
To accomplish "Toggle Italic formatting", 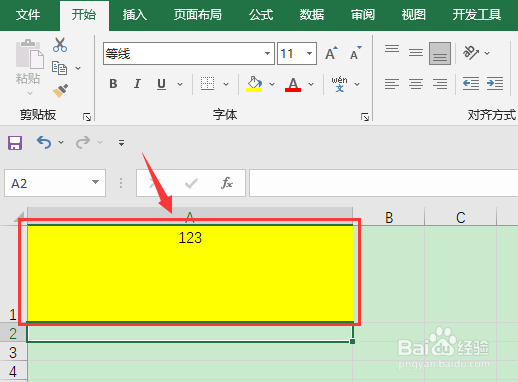I will tap(137, 84).
